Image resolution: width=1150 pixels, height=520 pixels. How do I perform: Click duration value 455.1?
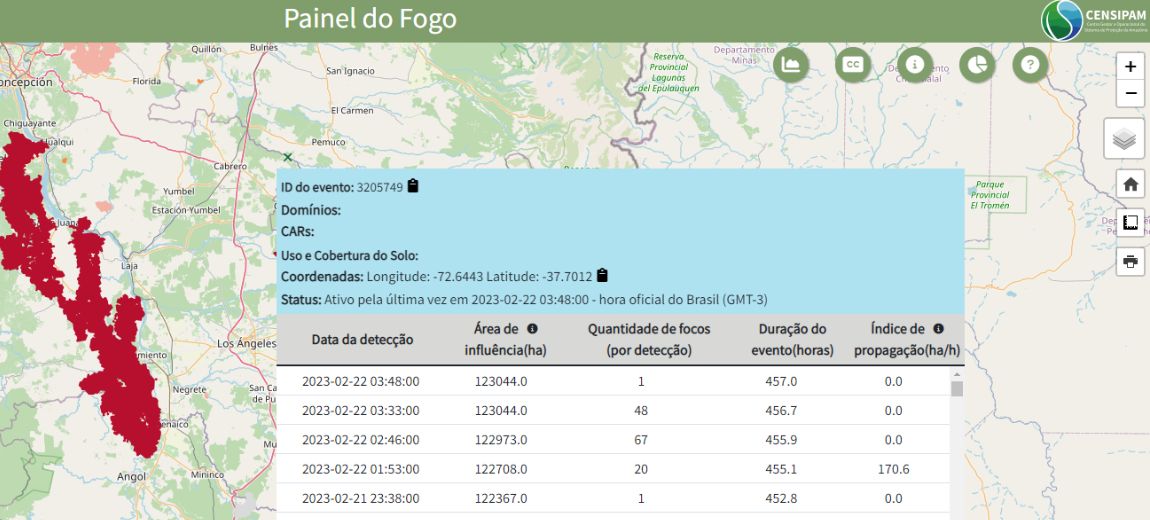click(x=781, y=469)
